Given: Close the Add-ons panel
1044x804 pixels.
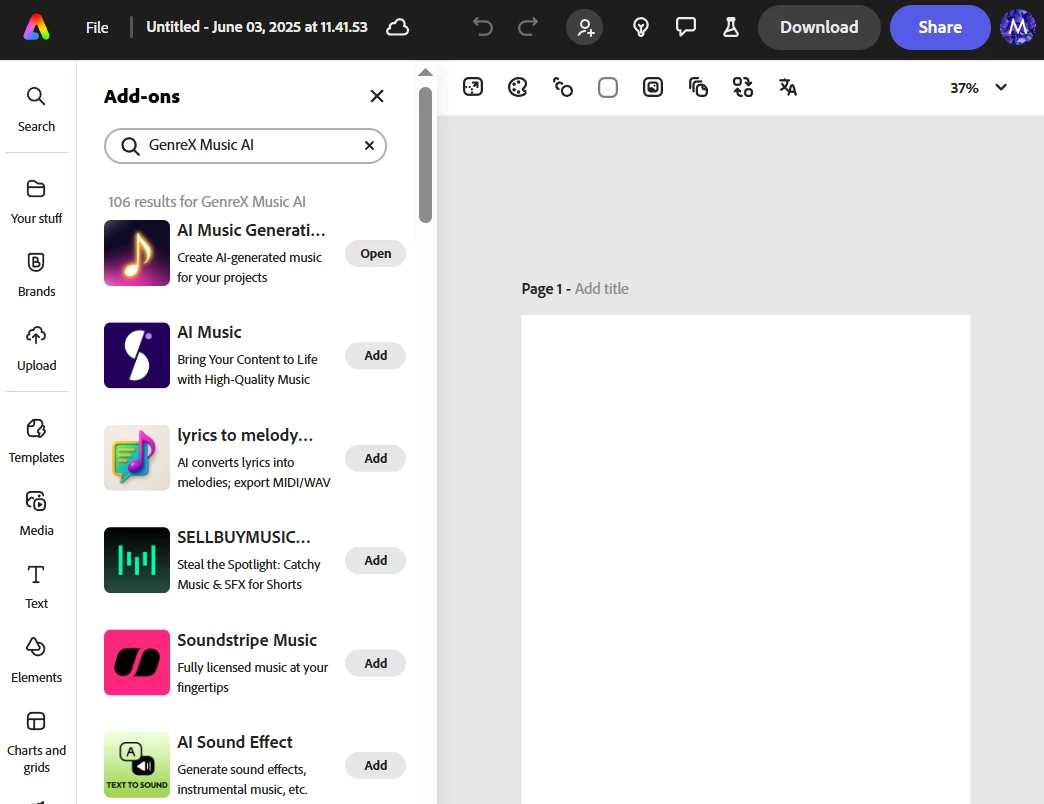Looking at the screenshot, I should (377, 97).
